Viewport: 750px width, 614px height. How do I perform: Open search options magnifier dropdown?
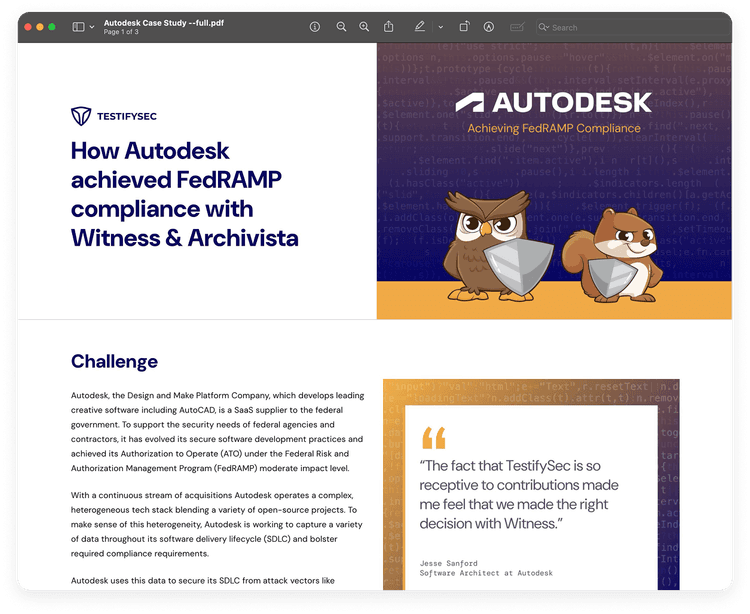pyautogui.click(x=543, y=27)
